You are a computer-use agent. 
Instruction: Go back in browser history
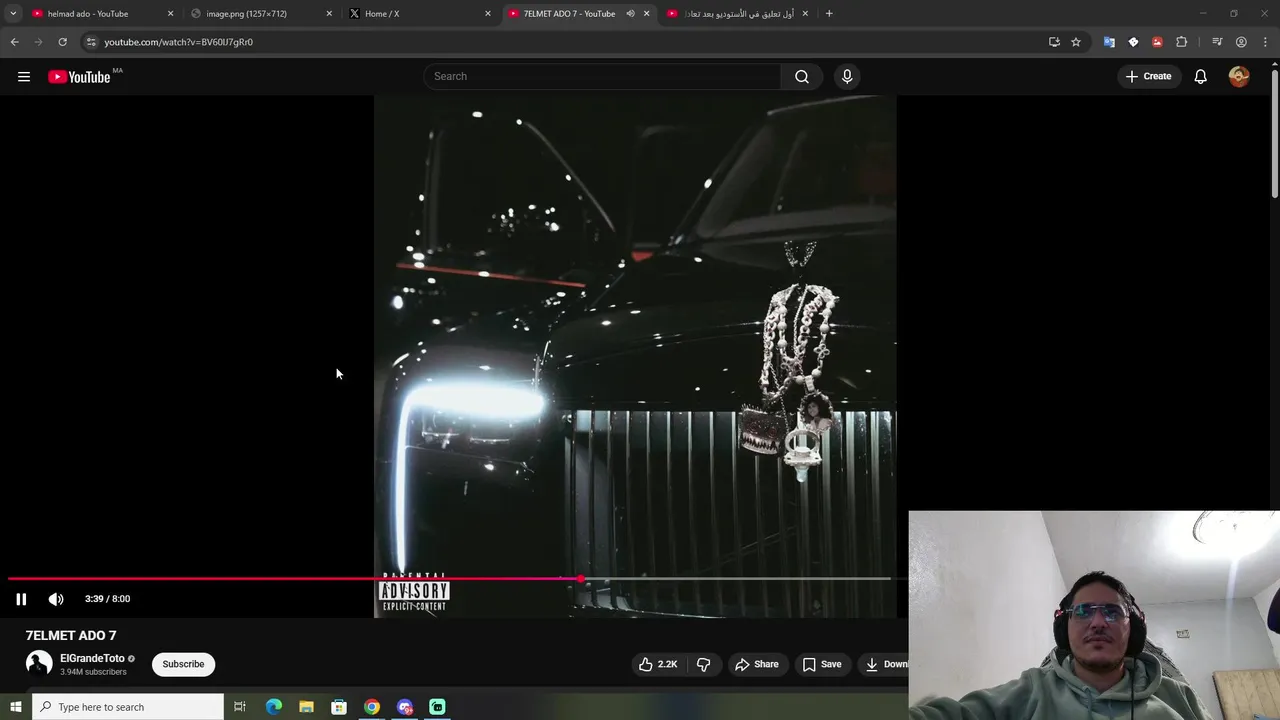[x=14, y=42]
